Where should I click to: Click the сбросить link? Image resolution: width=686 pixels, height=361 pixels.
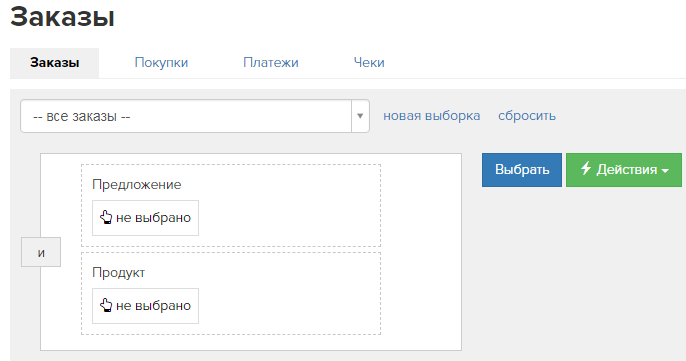pyautogui.click(x=527, y=116)
